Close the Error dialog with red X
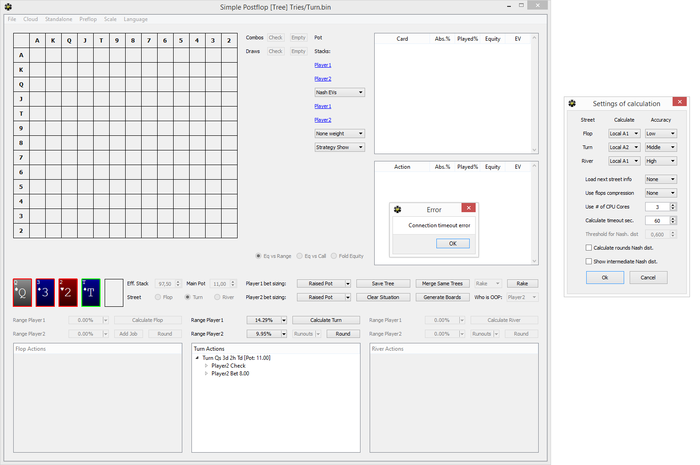Screen dimensions: 700x465 (x=468, y=208)
